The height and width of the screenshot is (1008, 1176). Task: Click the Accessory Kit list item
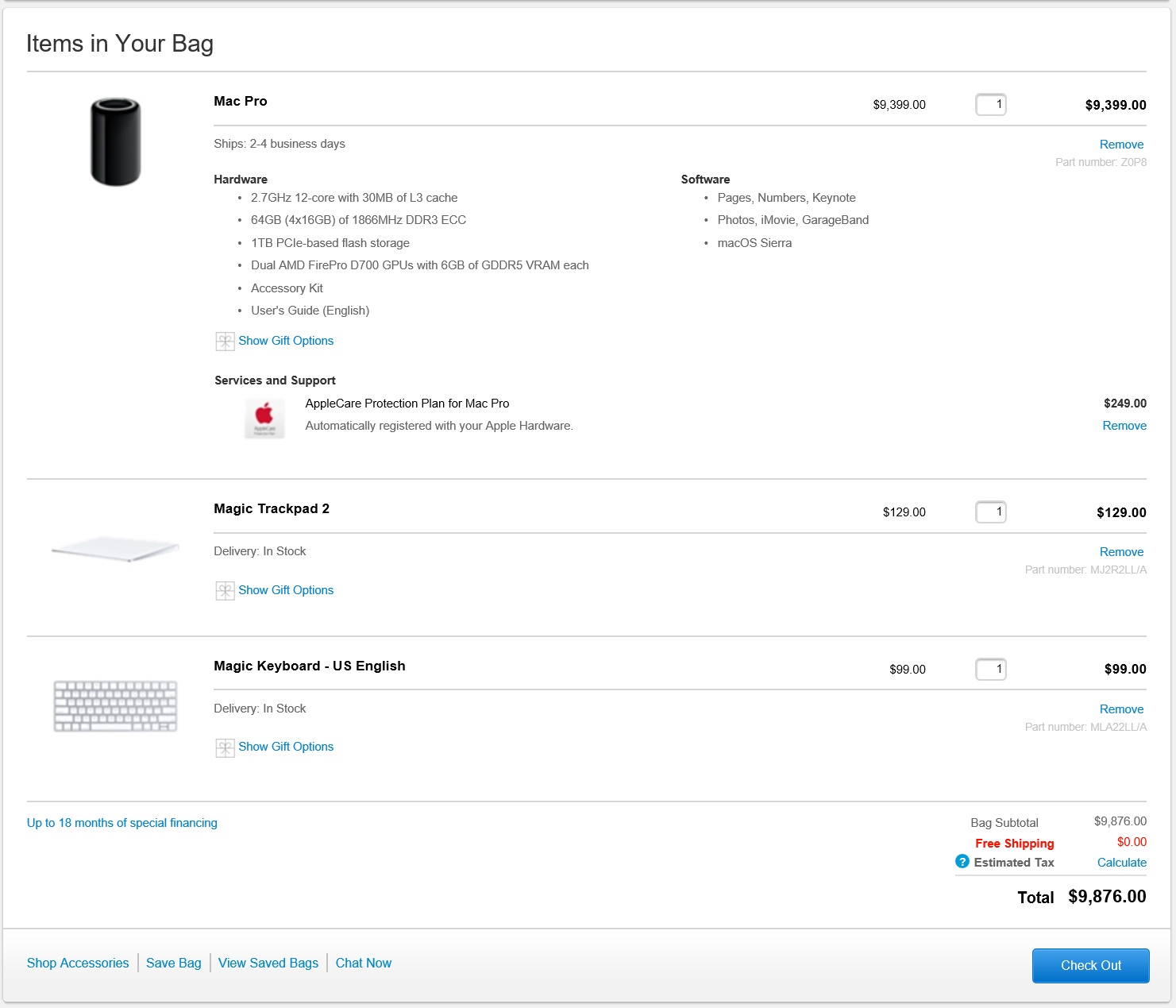click(x=287, y=288)
